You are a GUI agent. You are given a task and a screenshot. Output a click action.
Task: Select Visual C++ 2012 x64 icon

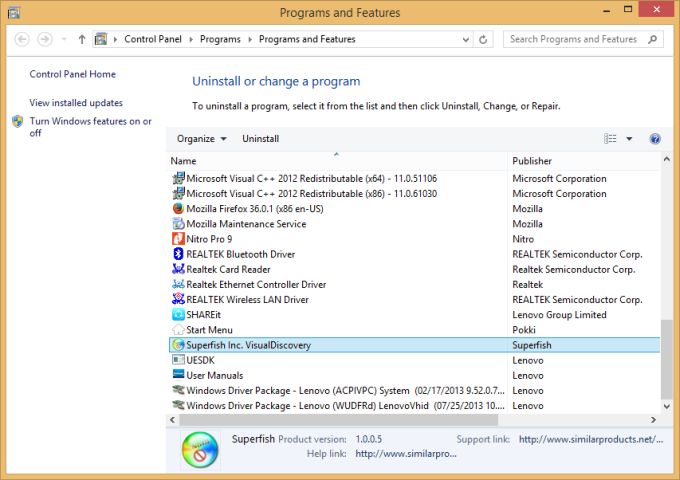coord(178,178)
